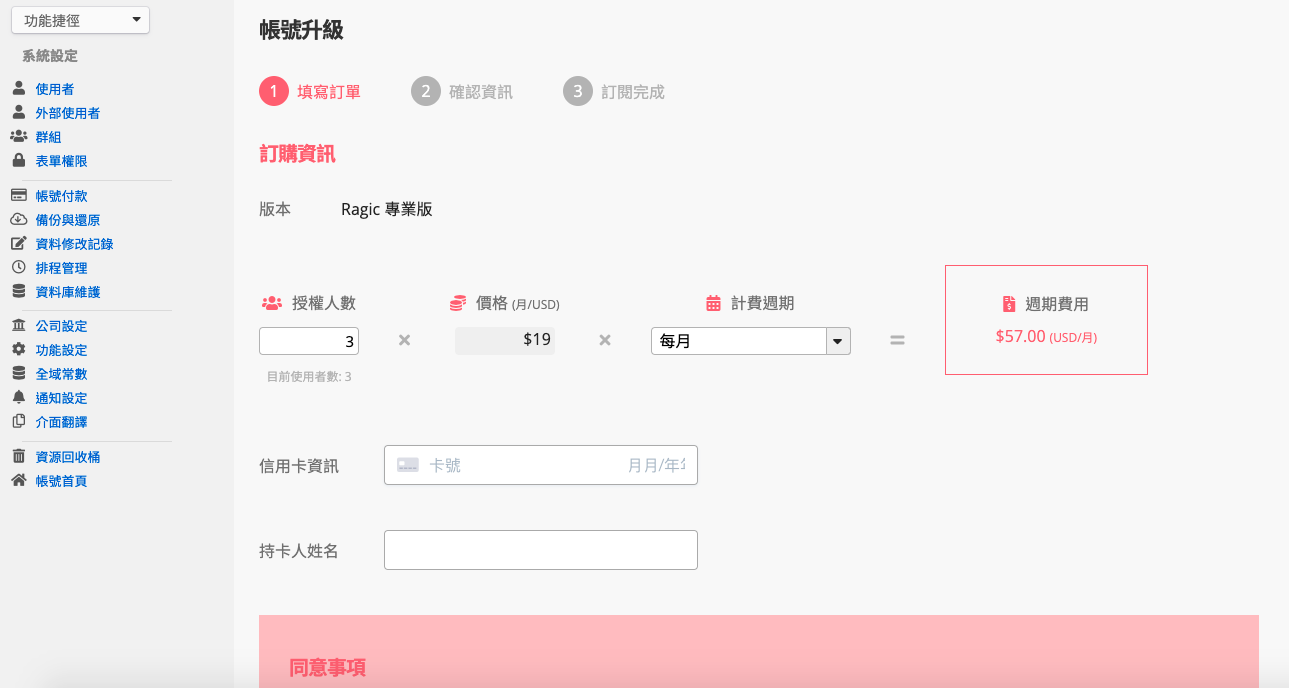
Task: Select step 1 填寫訂單
Action: [x=310, y=91]
